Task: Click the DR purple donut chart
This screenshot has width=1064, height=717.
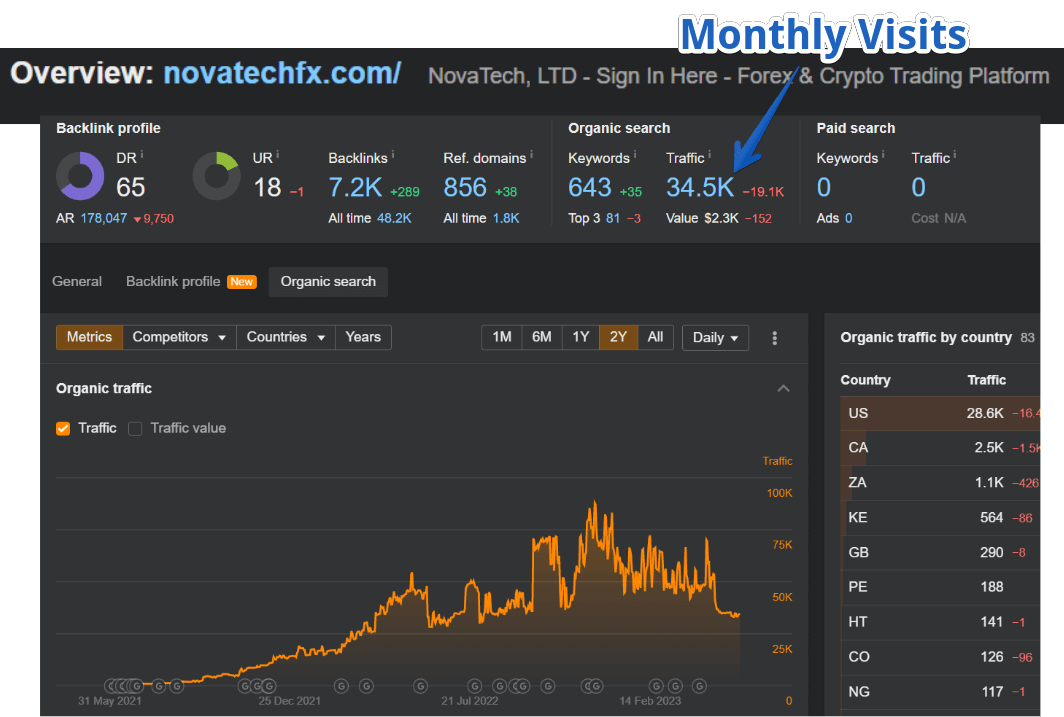Action: [x=80, y=176]
